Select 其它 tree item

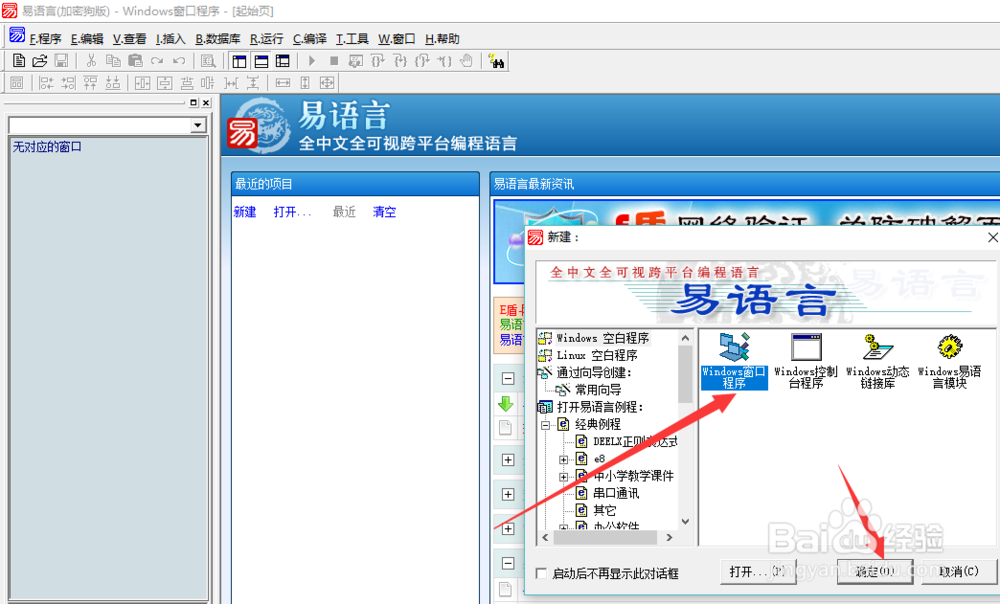click(x=605, y=510)
